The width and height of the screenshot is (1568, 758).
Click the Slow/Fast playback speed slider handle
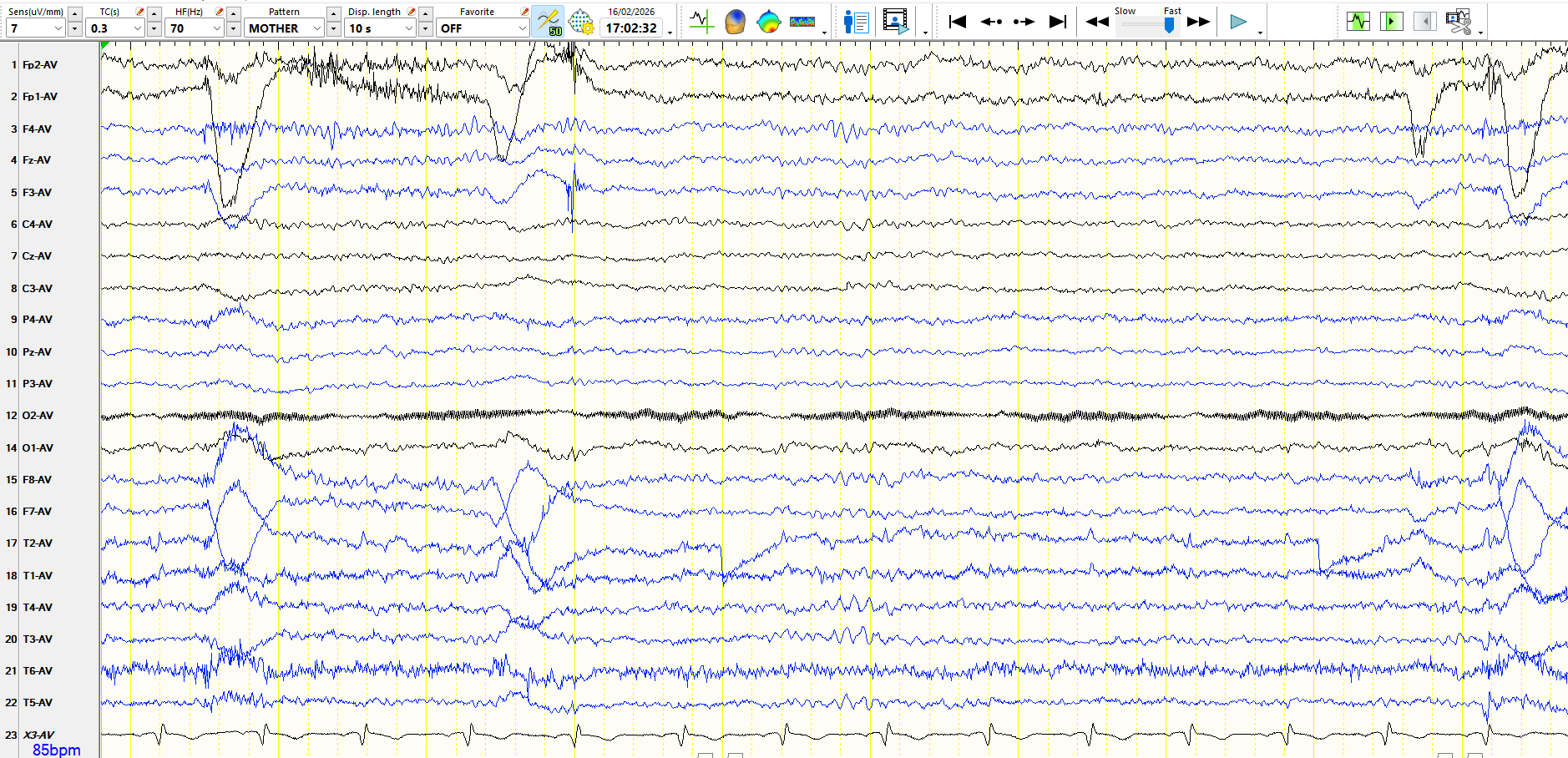[x=1169, y=25]
